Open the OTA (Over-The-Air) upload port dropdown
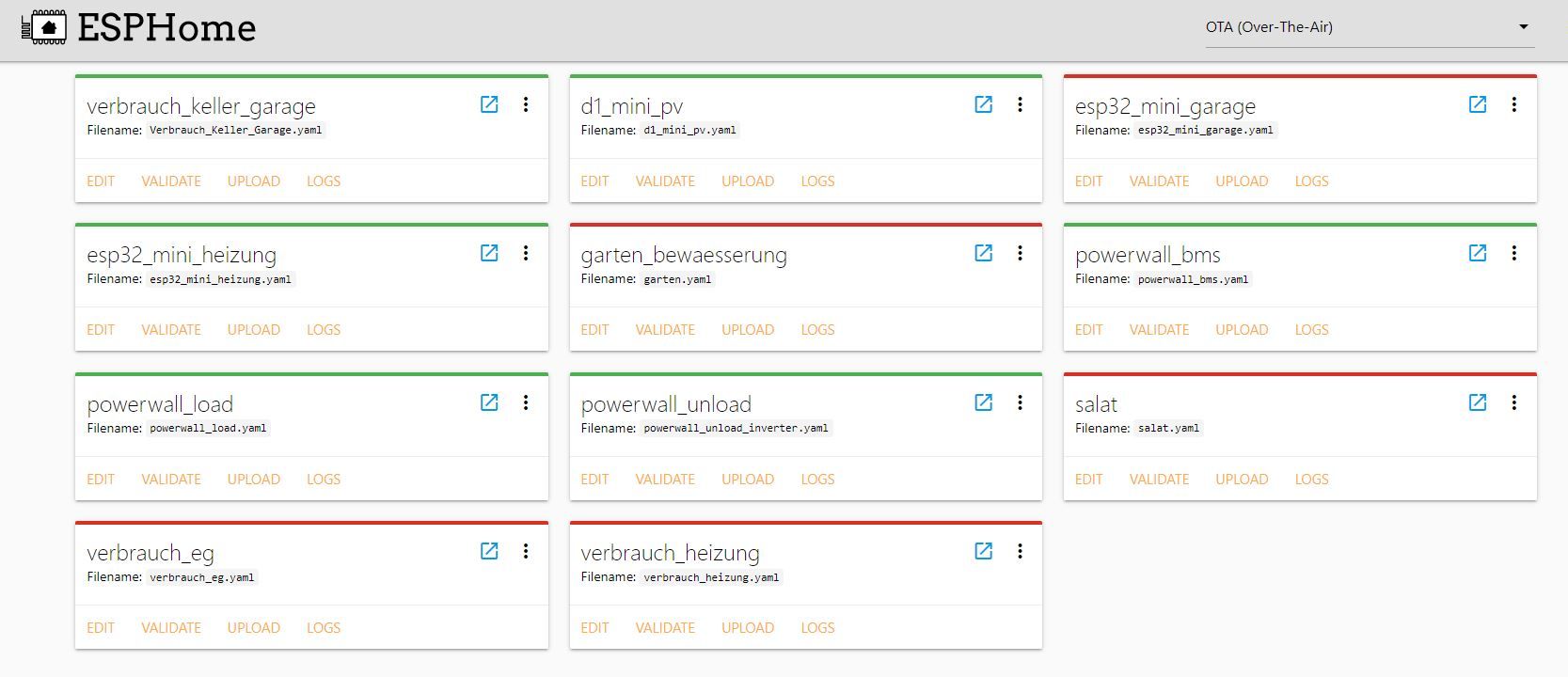 point(1370,27)
